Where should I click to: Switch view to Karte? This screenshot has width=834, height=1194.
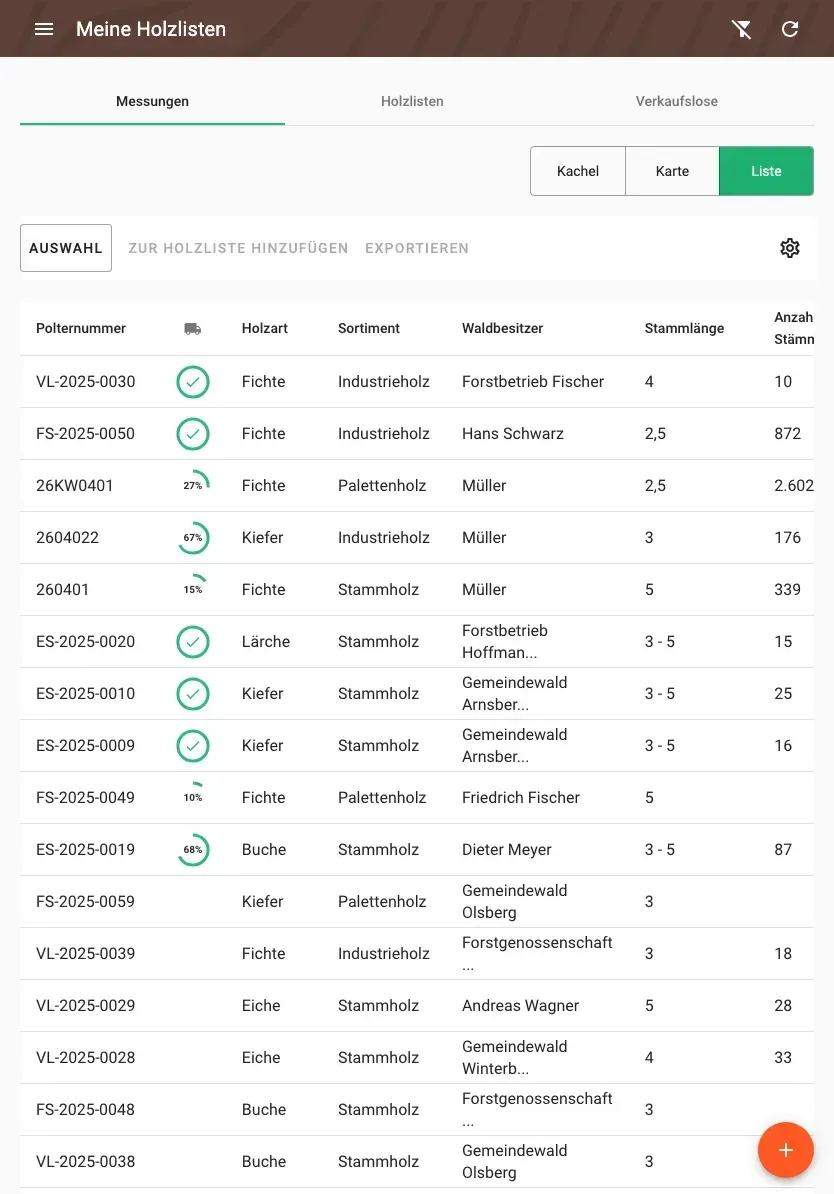pos(672,171)
